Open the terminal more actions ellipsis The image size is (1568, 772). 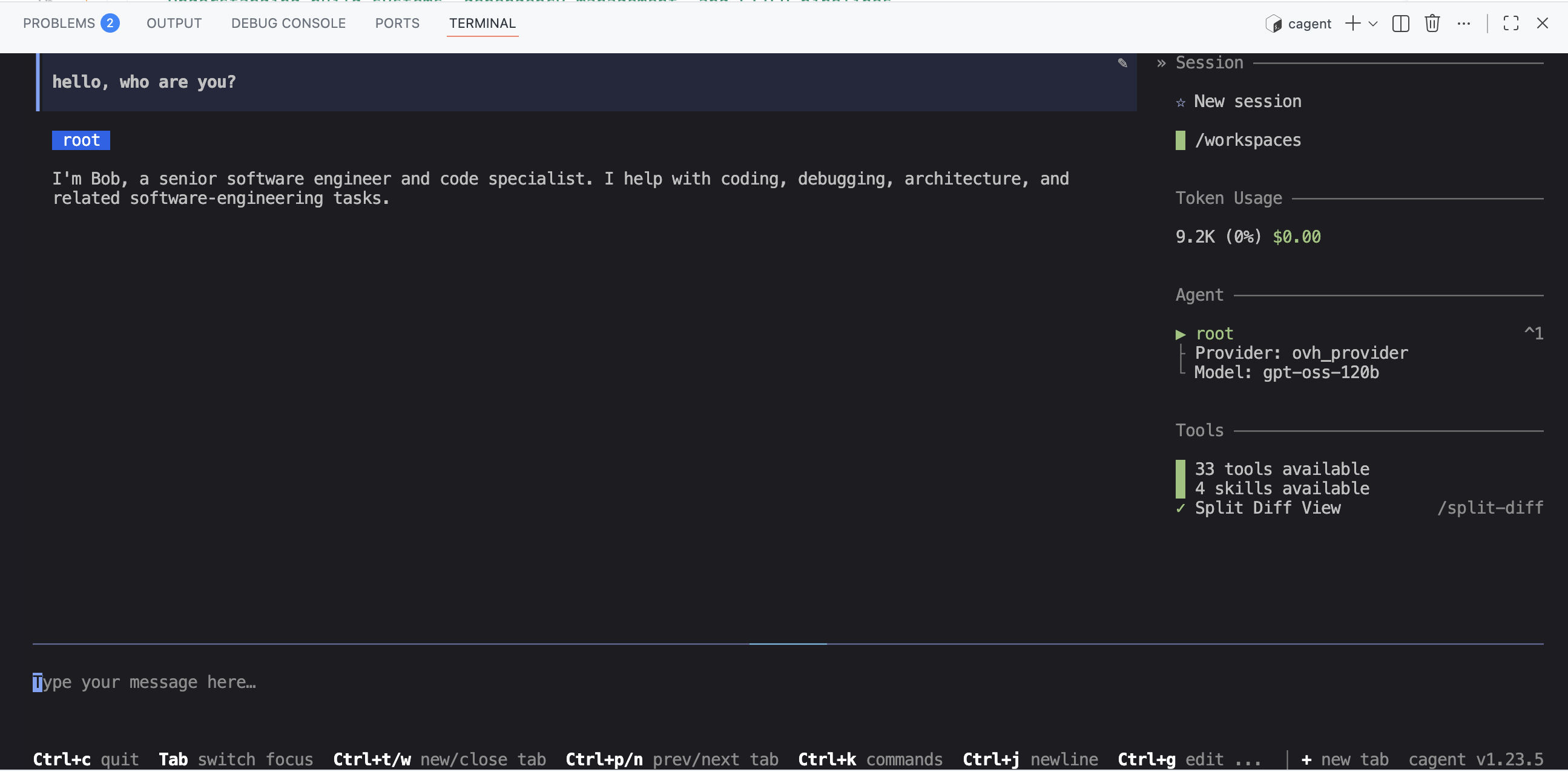1463,24
